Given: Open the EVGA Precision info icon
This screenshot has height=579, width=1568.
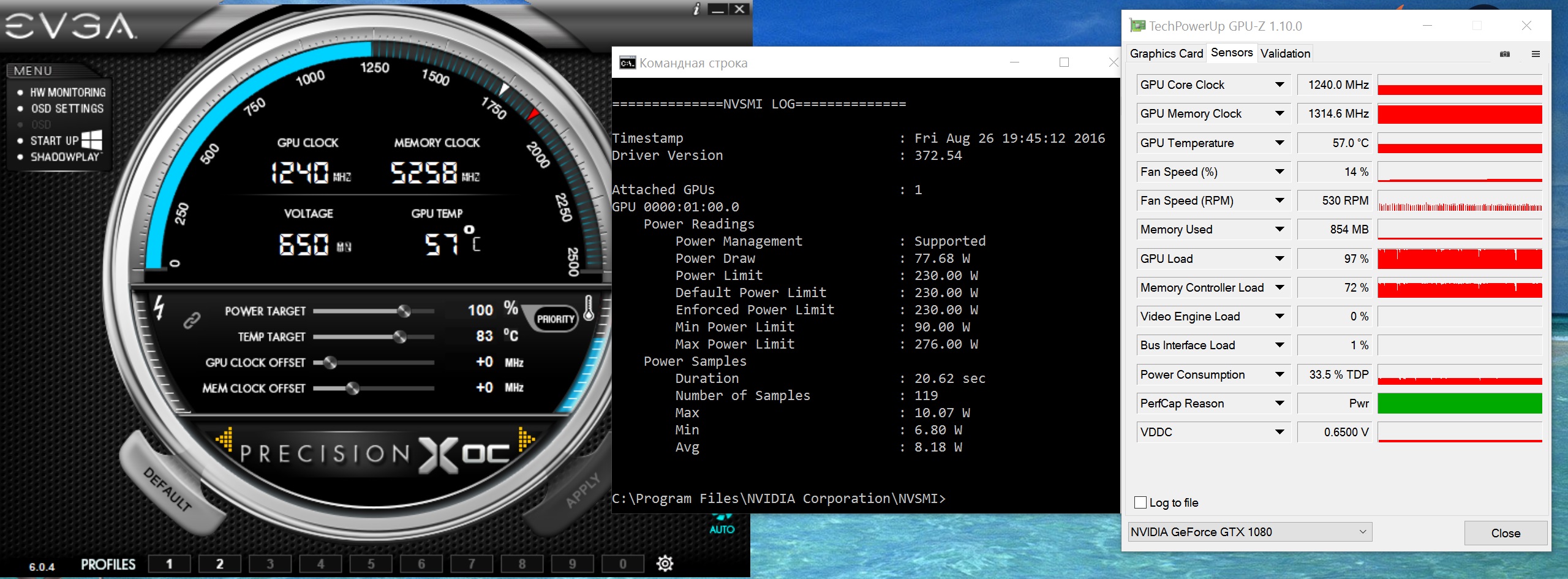Looking at the screenshot, I should 696,9.
